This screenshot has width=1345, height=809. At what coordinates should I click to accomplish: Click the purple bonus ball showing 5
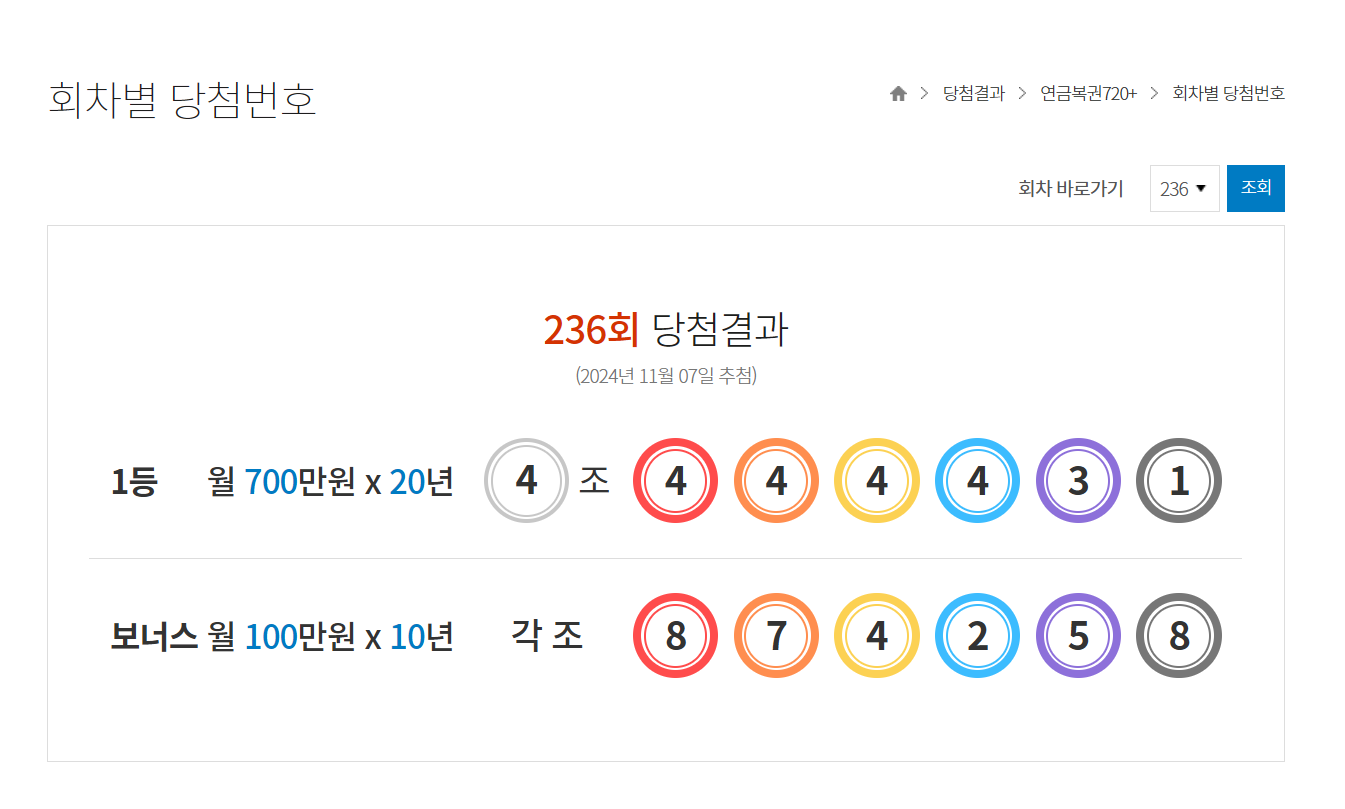click(1078, 636)
